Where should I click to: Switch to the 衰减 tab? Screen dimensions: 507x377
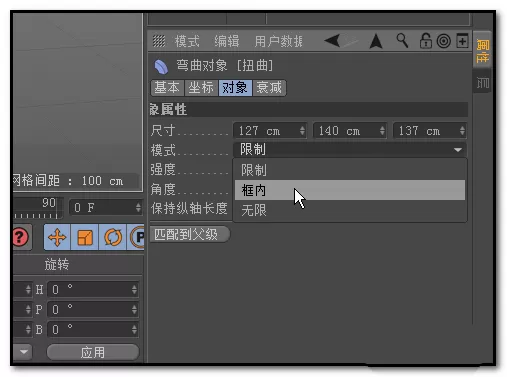click(x=269, y=88)
